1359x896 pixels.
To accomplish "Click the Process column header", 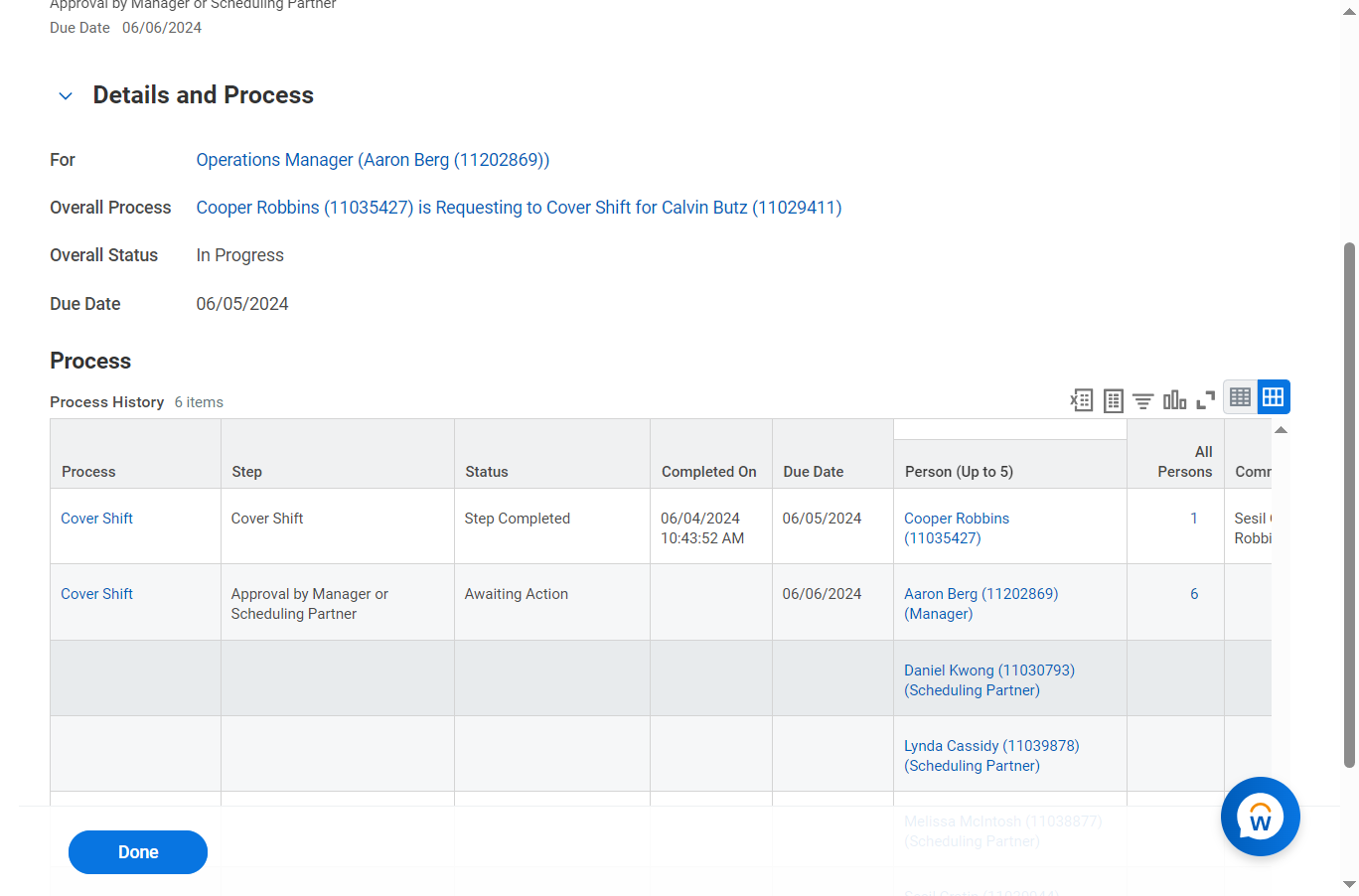I will click(135, 454).
